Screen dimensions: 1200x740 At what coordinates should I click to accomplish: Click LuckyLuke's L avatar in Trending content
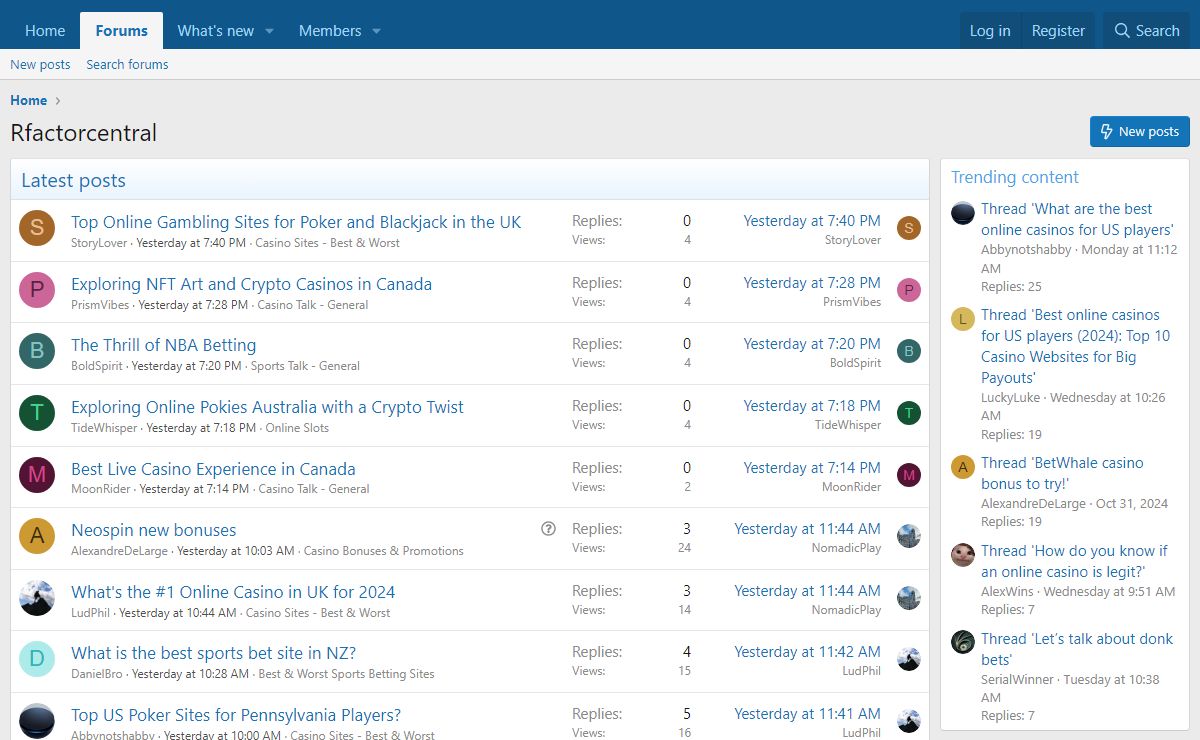pos(963,319)
